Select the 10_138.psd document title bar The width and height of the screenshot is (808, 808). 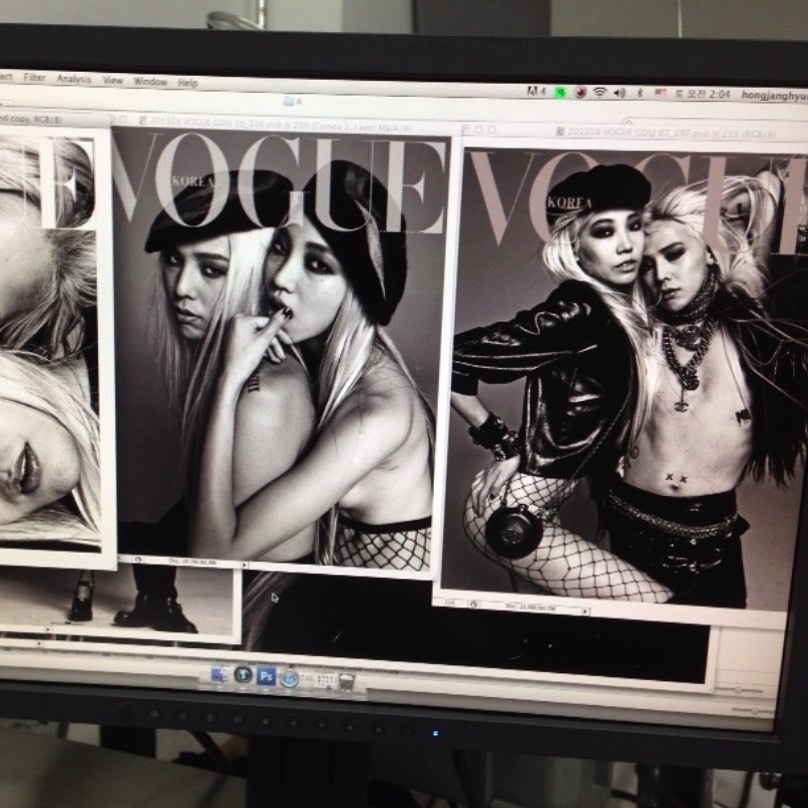click(x=281, y=124)
